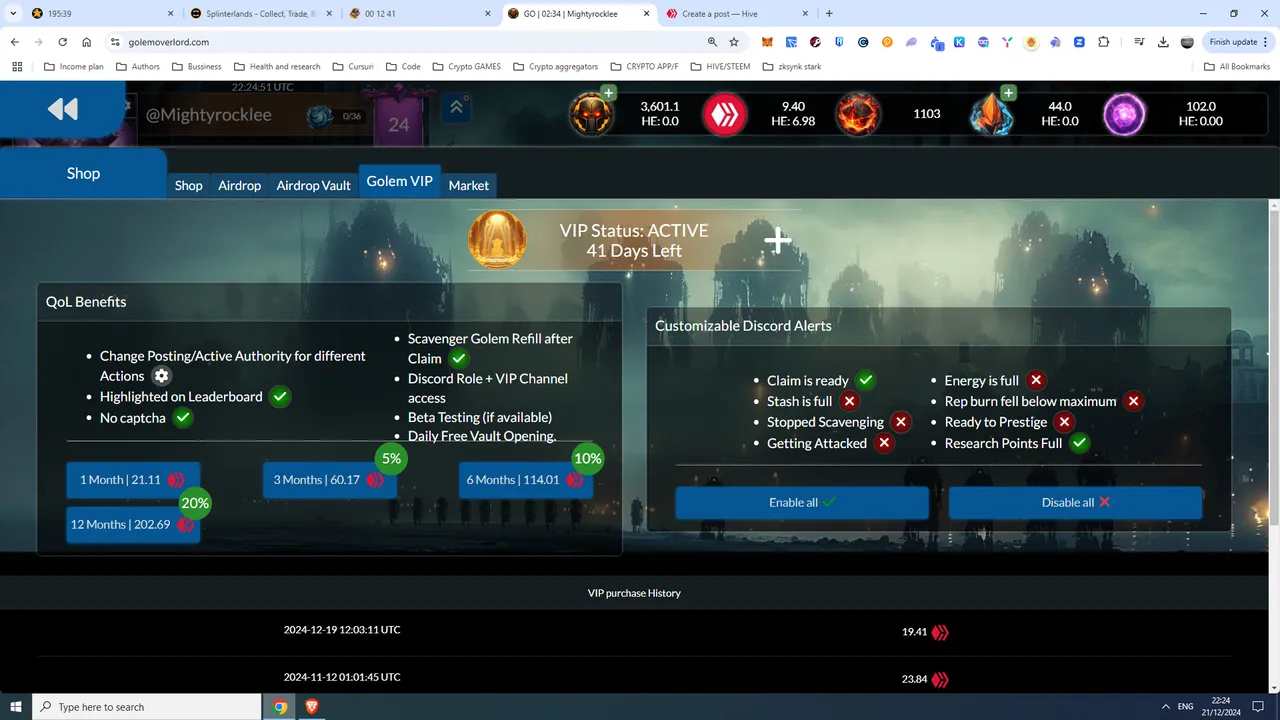This screenshot has height=720, width=1280.
Task: Add more golem resource via plus badge
Action: click(x=609, y=93)
